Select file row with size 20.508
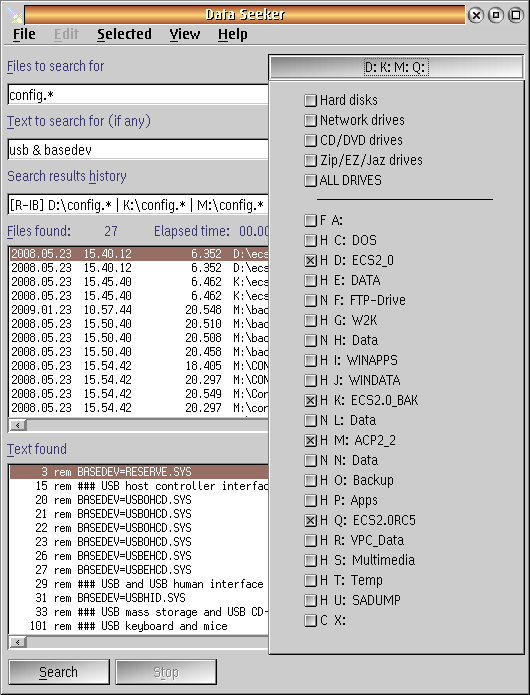Screen dimensions: 530x695 click(139, 338)
